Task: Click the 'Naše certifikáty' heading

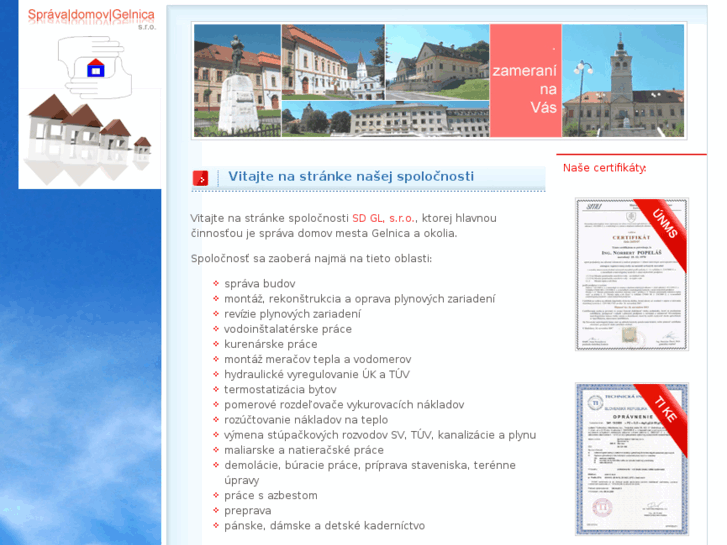Action: pos(604,168)
